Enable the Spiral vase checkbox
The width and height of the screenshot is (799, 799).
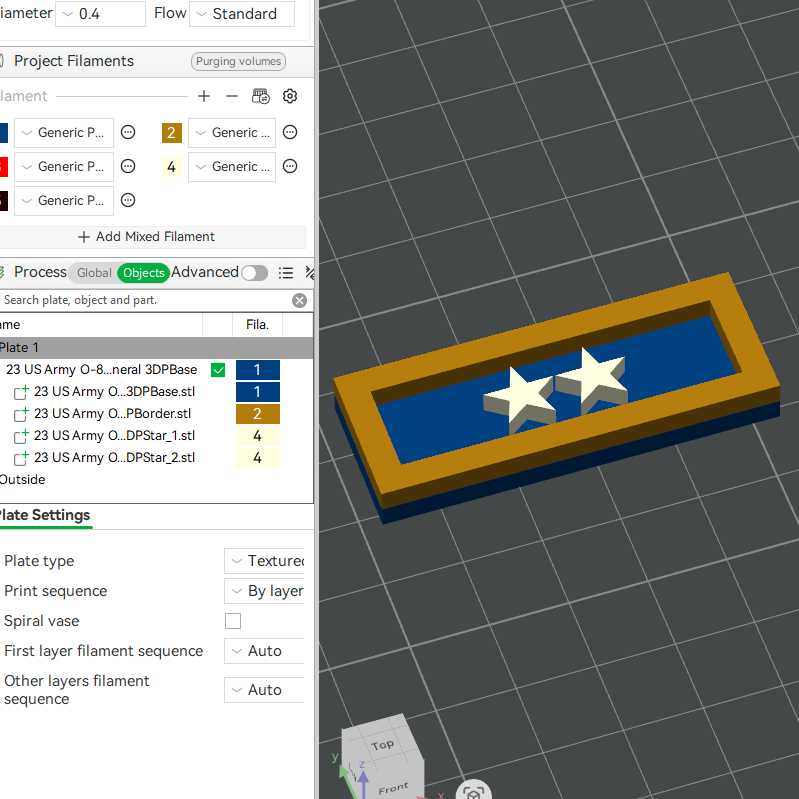(x=233, y=621)
